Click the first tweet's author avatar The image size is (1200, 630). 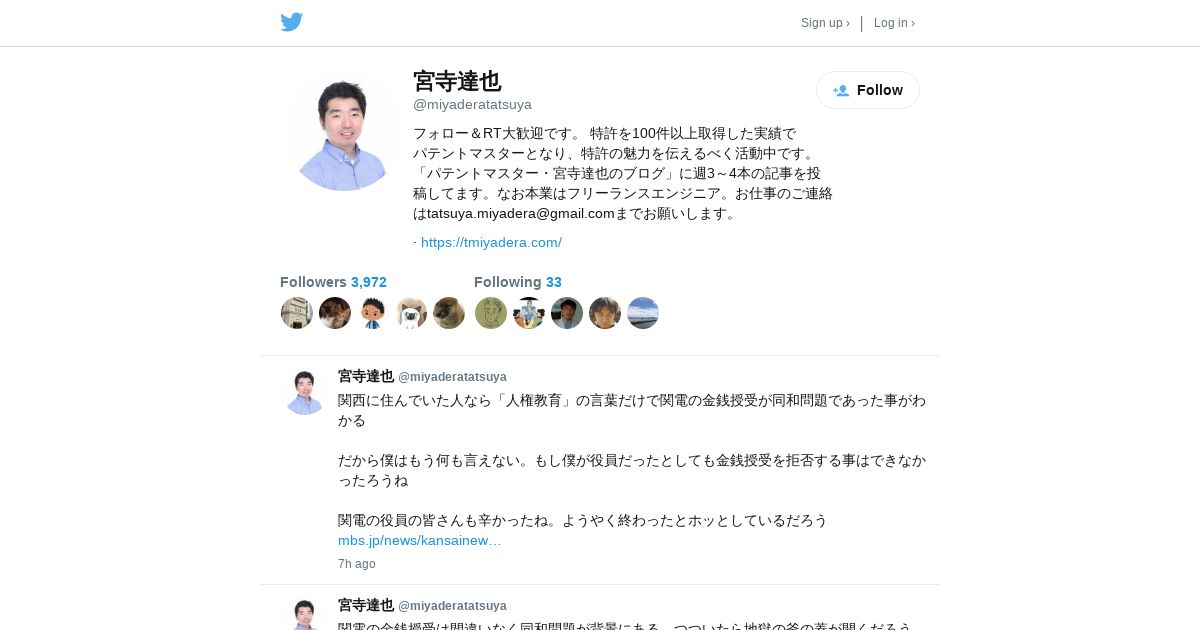pyautogui.click(x=304, y=392)
